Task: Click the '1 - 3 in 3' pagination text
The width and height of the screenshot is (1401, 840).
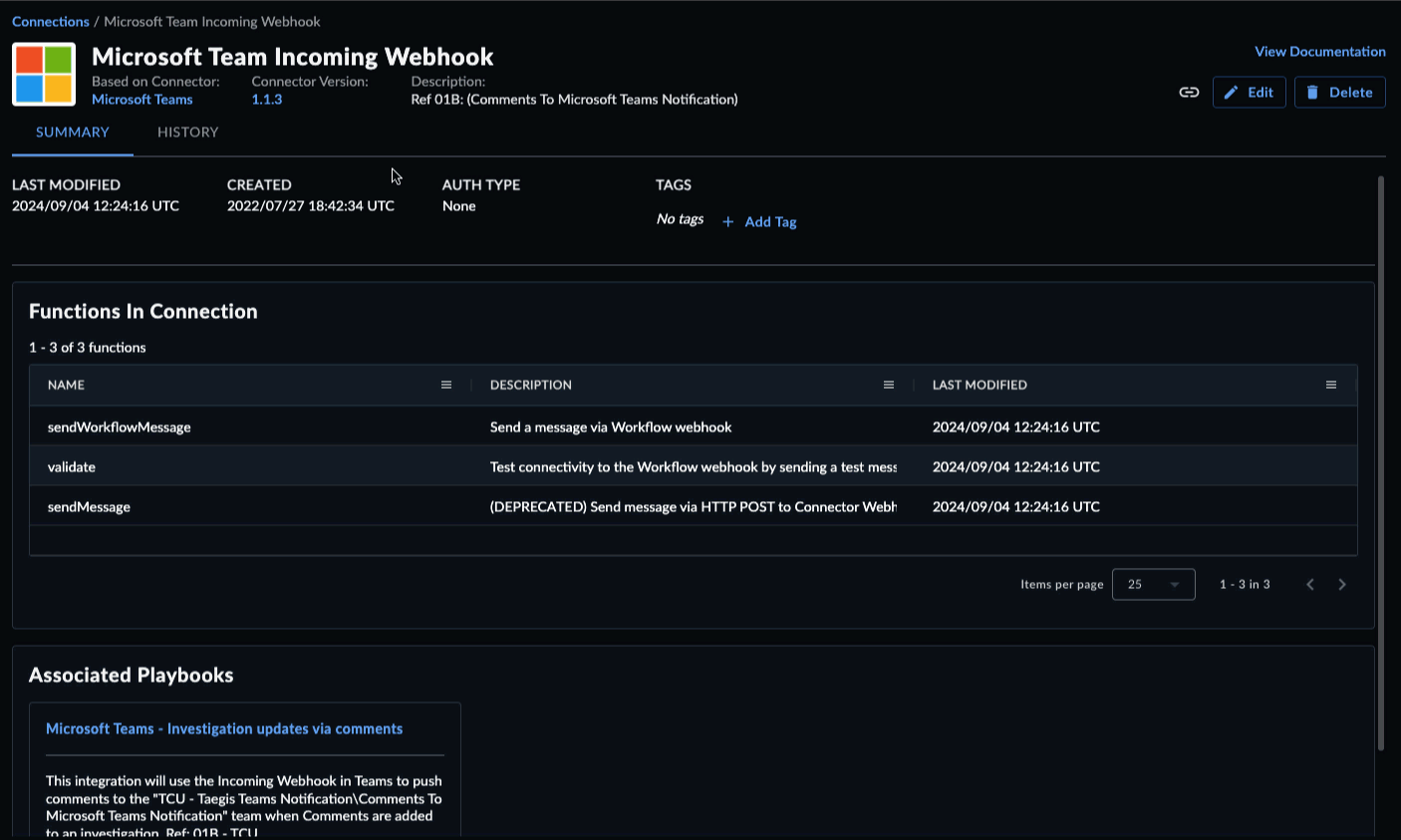Action: tap(1245, 584)
